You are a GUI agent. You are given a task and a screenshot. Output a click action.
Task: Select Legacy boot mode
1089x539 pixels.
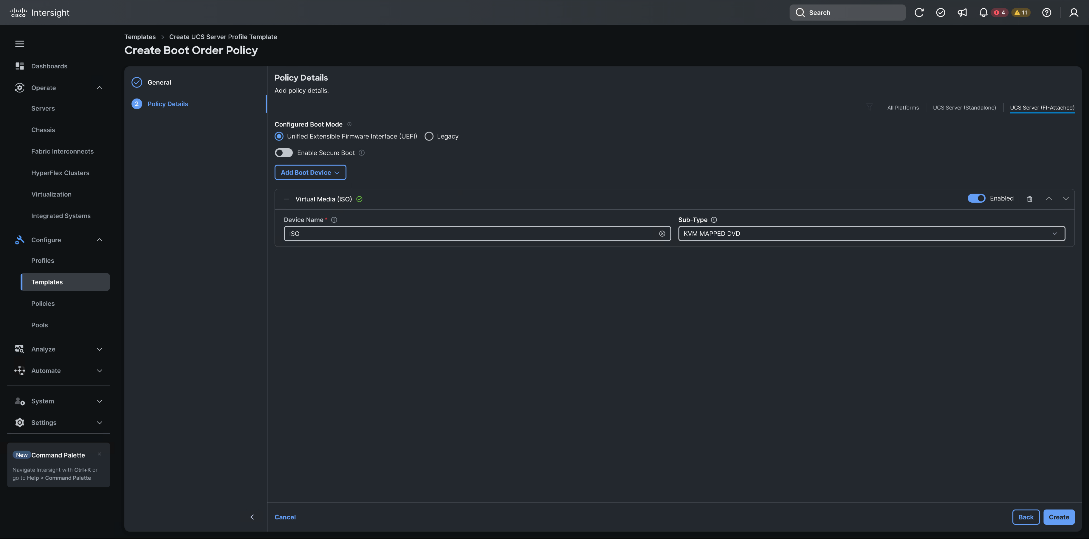[x=429, y=137]
